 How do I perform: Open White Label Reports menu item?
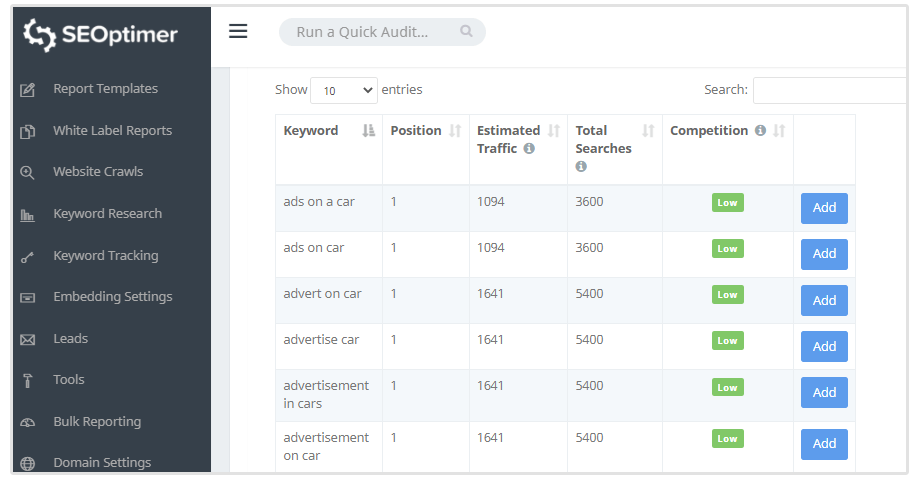click(x=112, y=131)
